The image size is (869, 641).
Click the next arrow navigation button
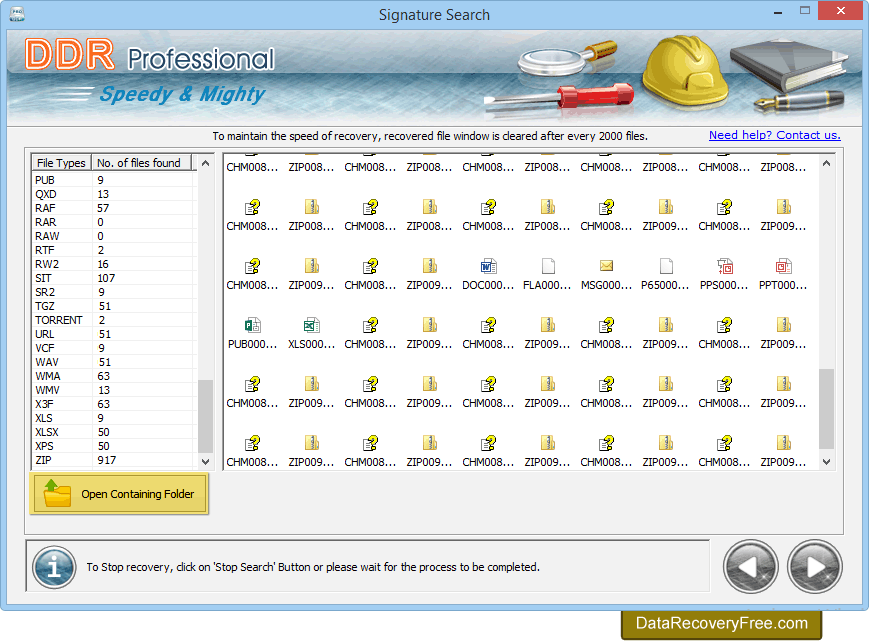click(814, 567)
